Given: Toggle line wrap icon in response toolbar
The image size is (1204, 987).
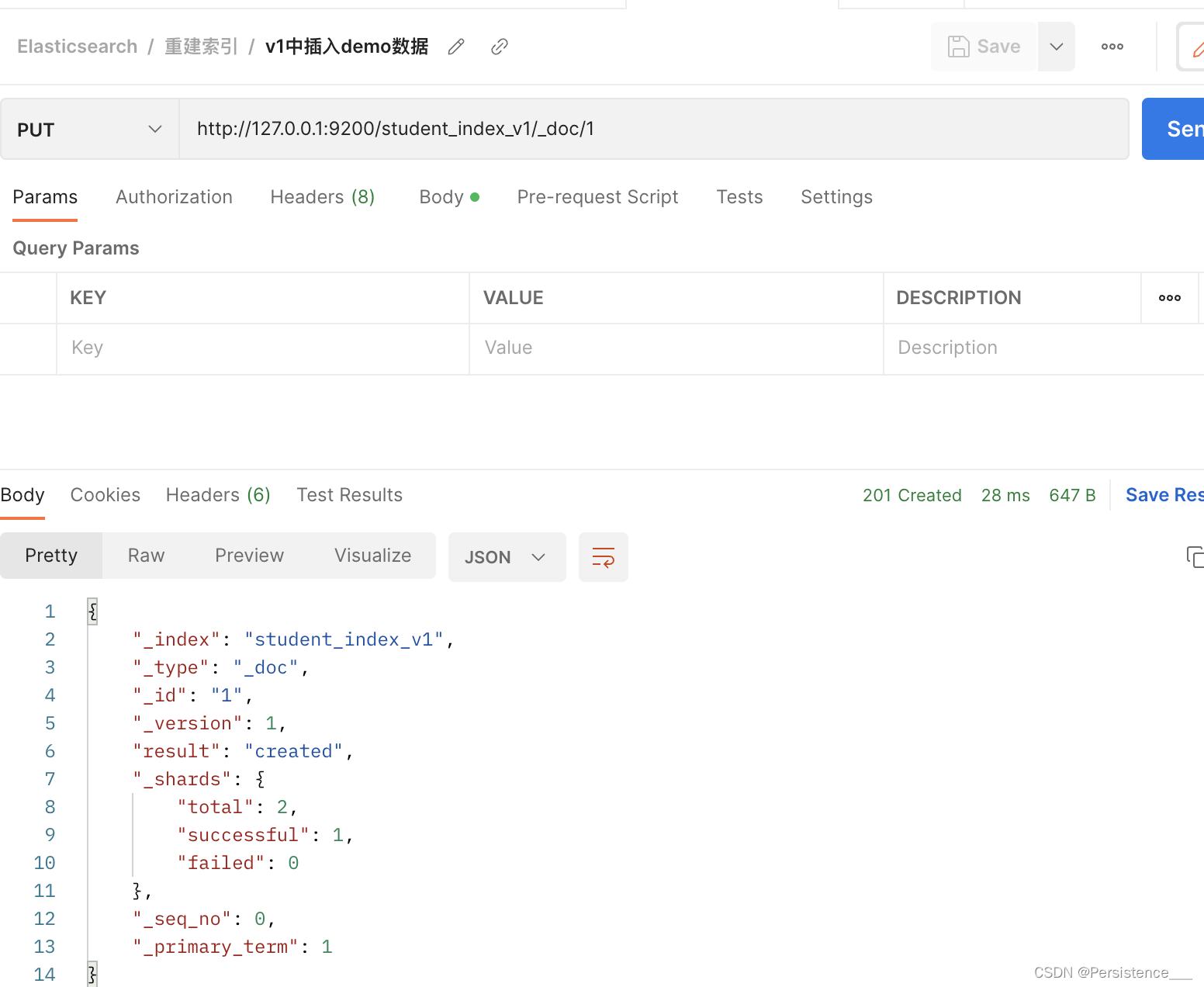Looking at the screenshot, I should (x=604, y=557).
